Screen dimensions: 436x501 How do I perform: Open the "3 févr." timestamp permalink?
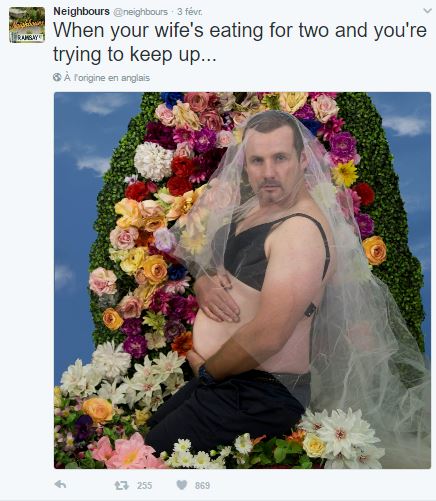tap(189, 12)
